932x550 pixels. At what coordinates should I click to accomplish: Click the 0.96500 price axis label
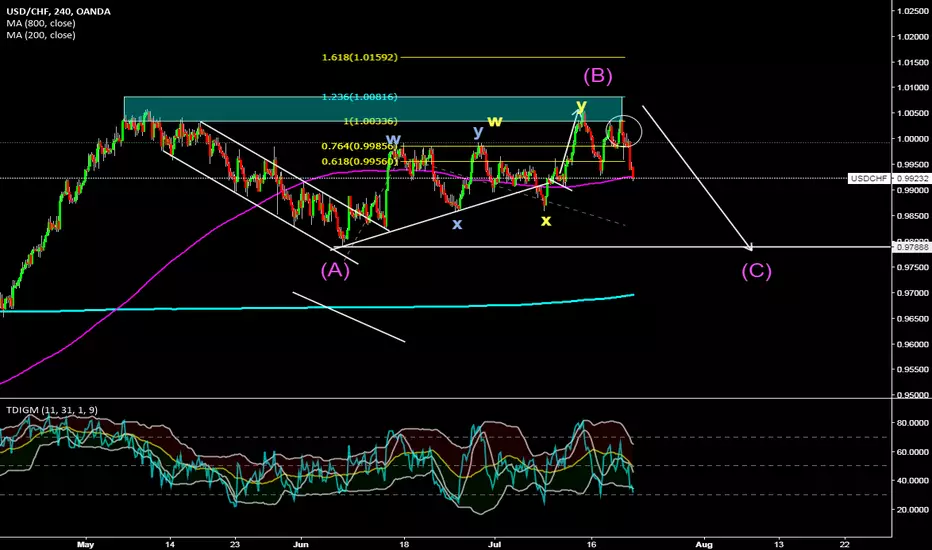(912, 319)
